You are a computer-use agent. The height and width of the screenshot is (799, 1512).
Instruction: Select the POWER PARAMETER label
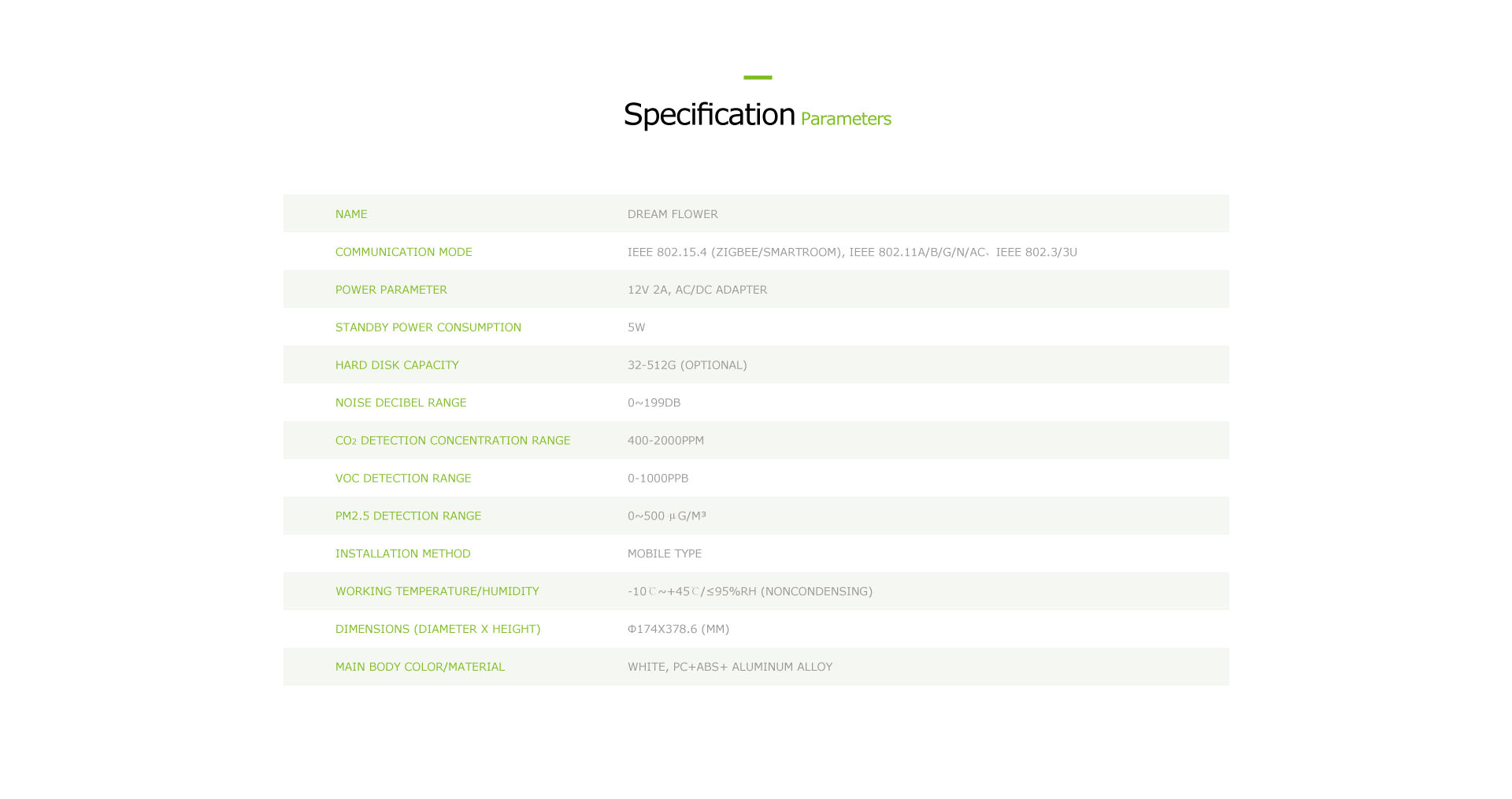[391, 290]
